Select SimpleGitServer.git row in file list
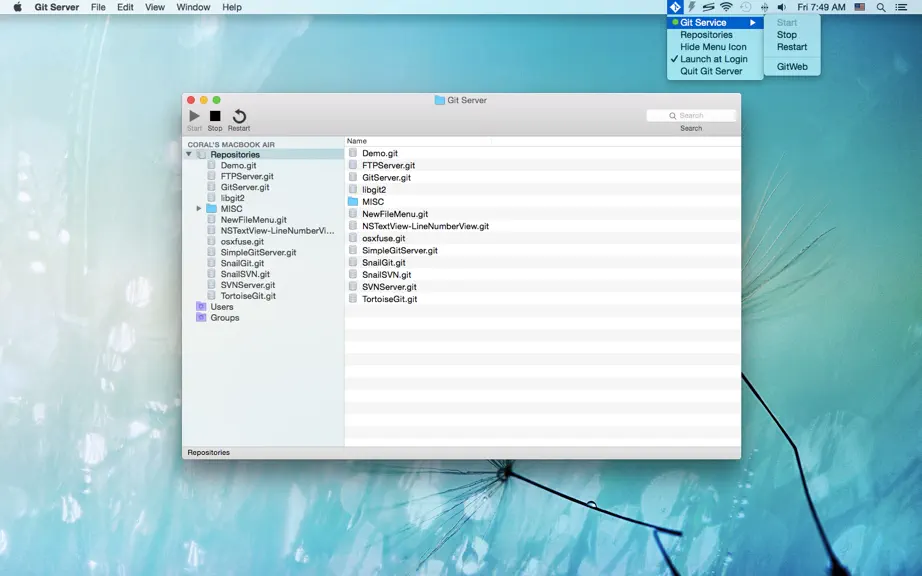The height and width of the screenshot is (576, 922). pos(542,250)
